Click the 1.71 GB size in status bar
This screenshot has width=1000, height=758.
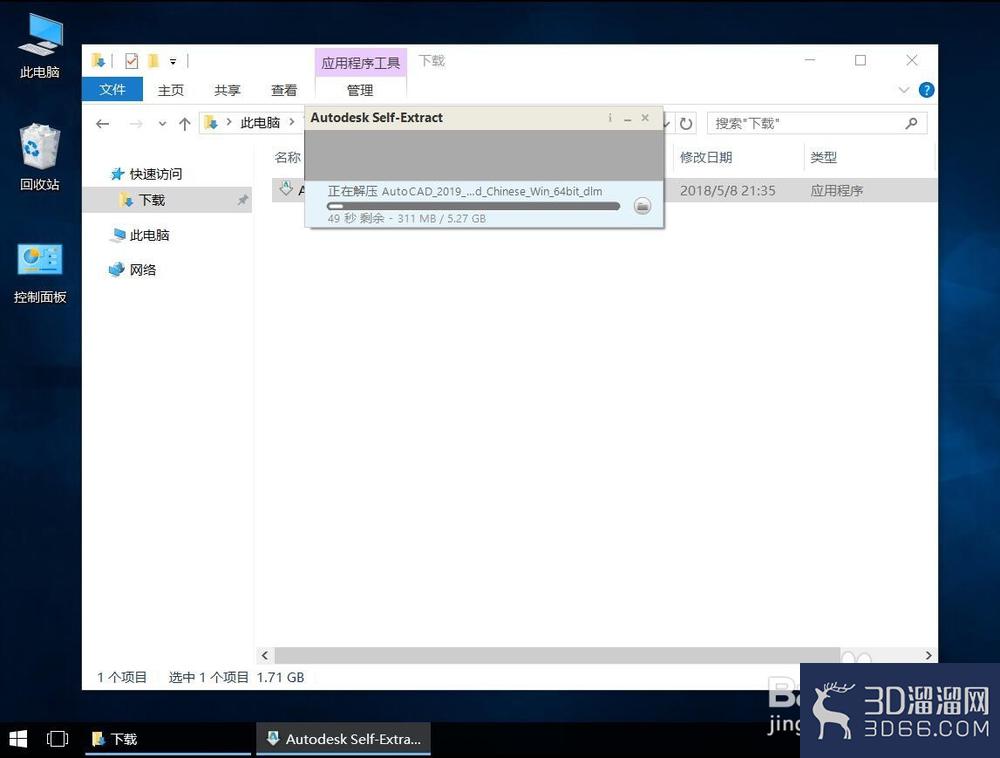pos(281,677)
